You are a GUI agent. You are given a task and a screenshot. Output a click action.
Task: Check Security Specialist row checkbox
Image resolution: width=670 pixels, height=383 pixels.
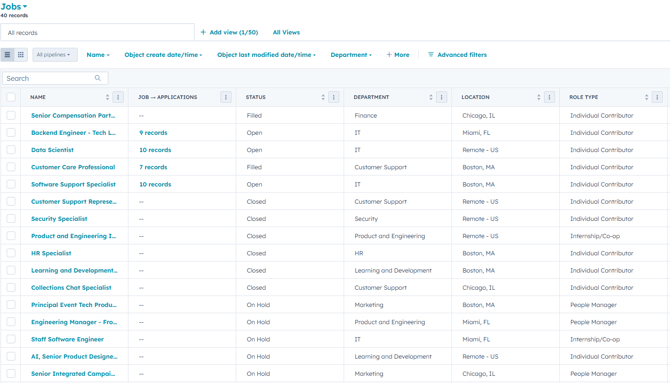11,218
